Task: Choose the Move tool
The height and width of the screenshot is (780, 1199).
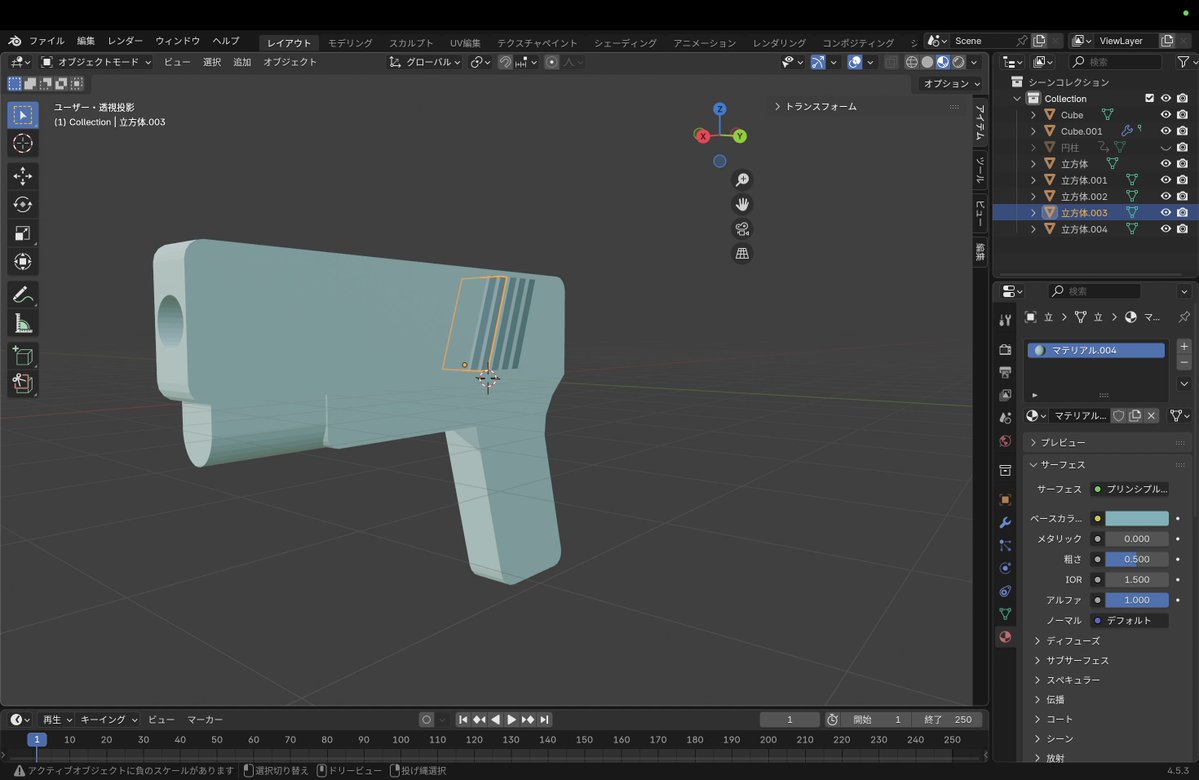Action: [22, 176]
